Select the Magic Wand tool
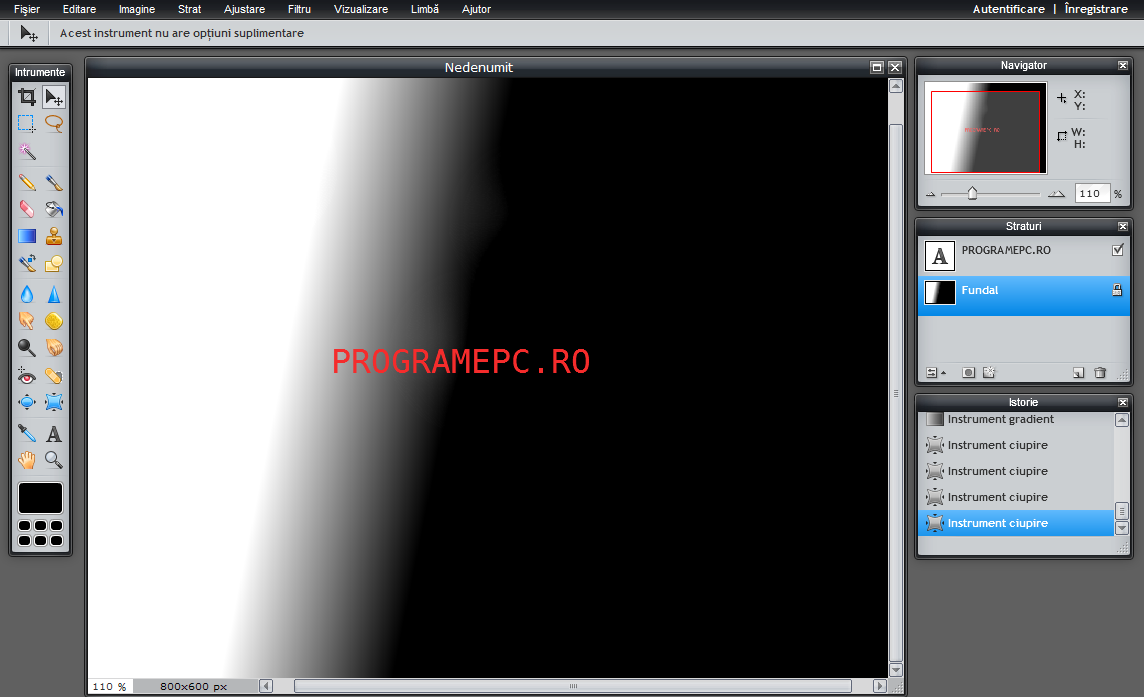The image size is (1144, 697). coord(27,150)
